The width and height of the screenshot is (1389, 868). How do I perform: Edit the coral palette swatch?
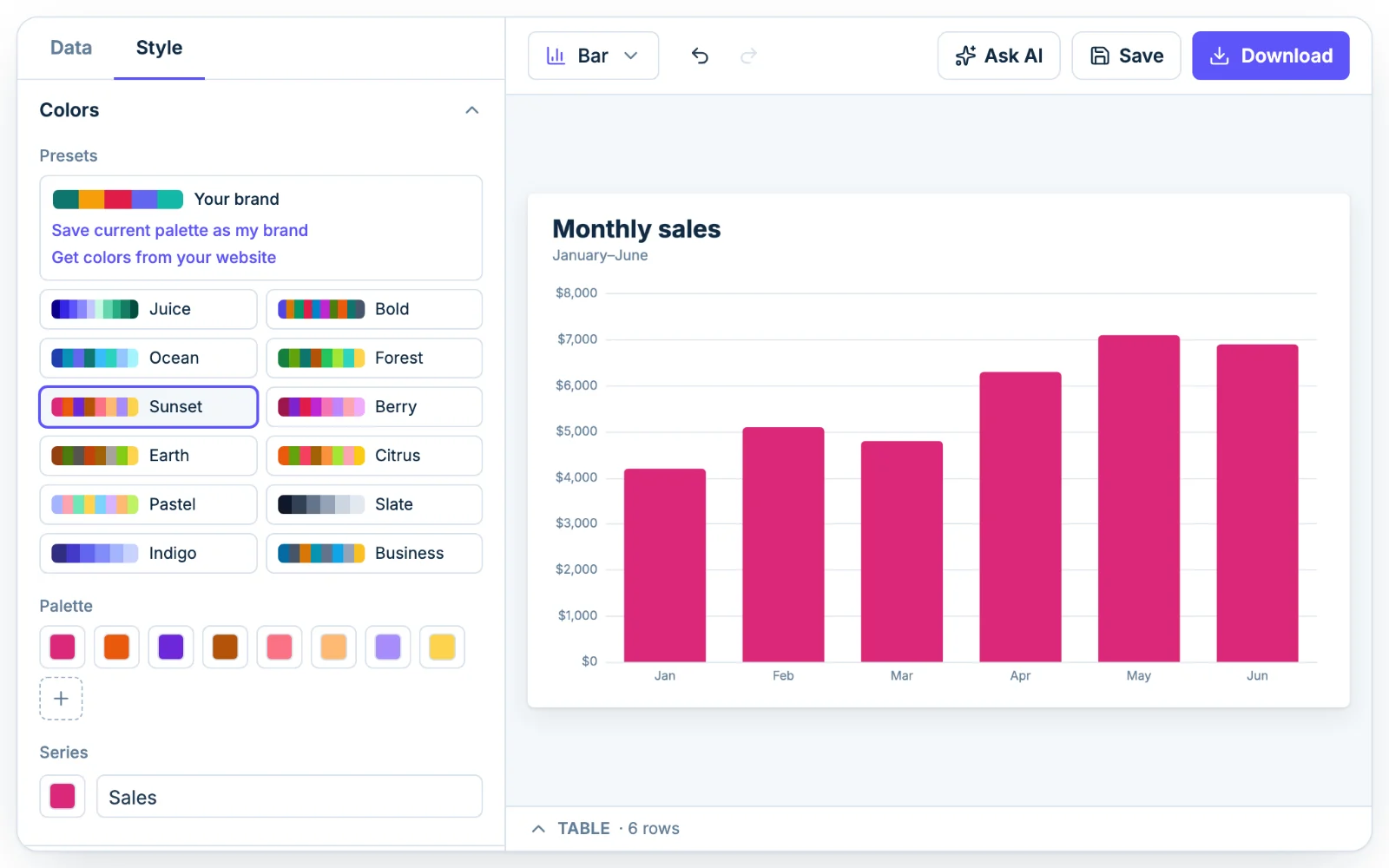pos(280,647)
